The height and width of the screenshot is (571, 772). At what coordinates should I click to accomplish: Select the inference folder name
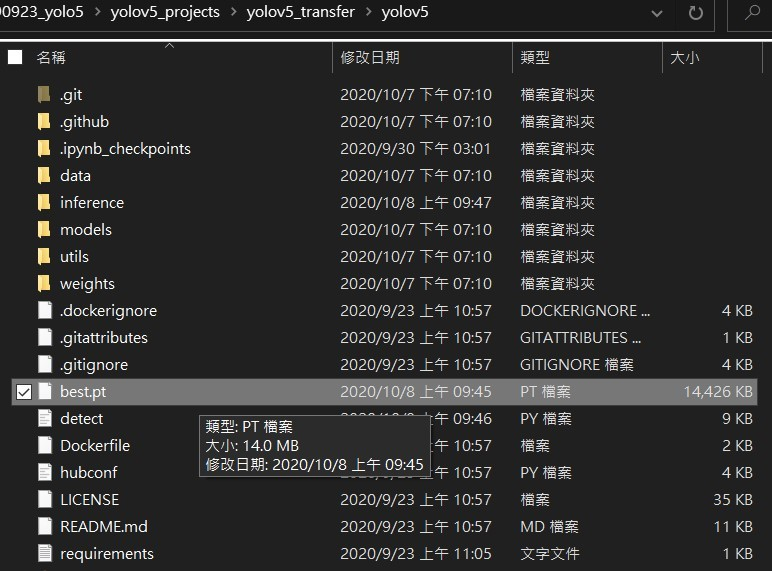pos(92,202)
